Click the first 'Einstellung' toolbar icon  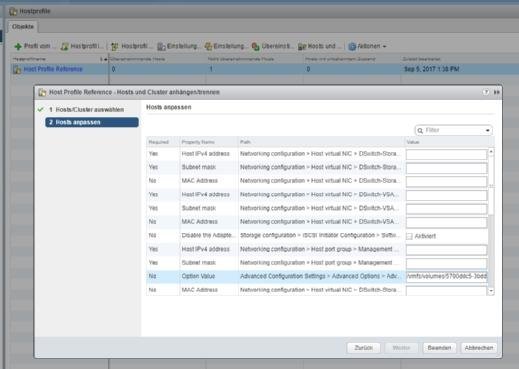pyautogui.click(x=161, y=46)
